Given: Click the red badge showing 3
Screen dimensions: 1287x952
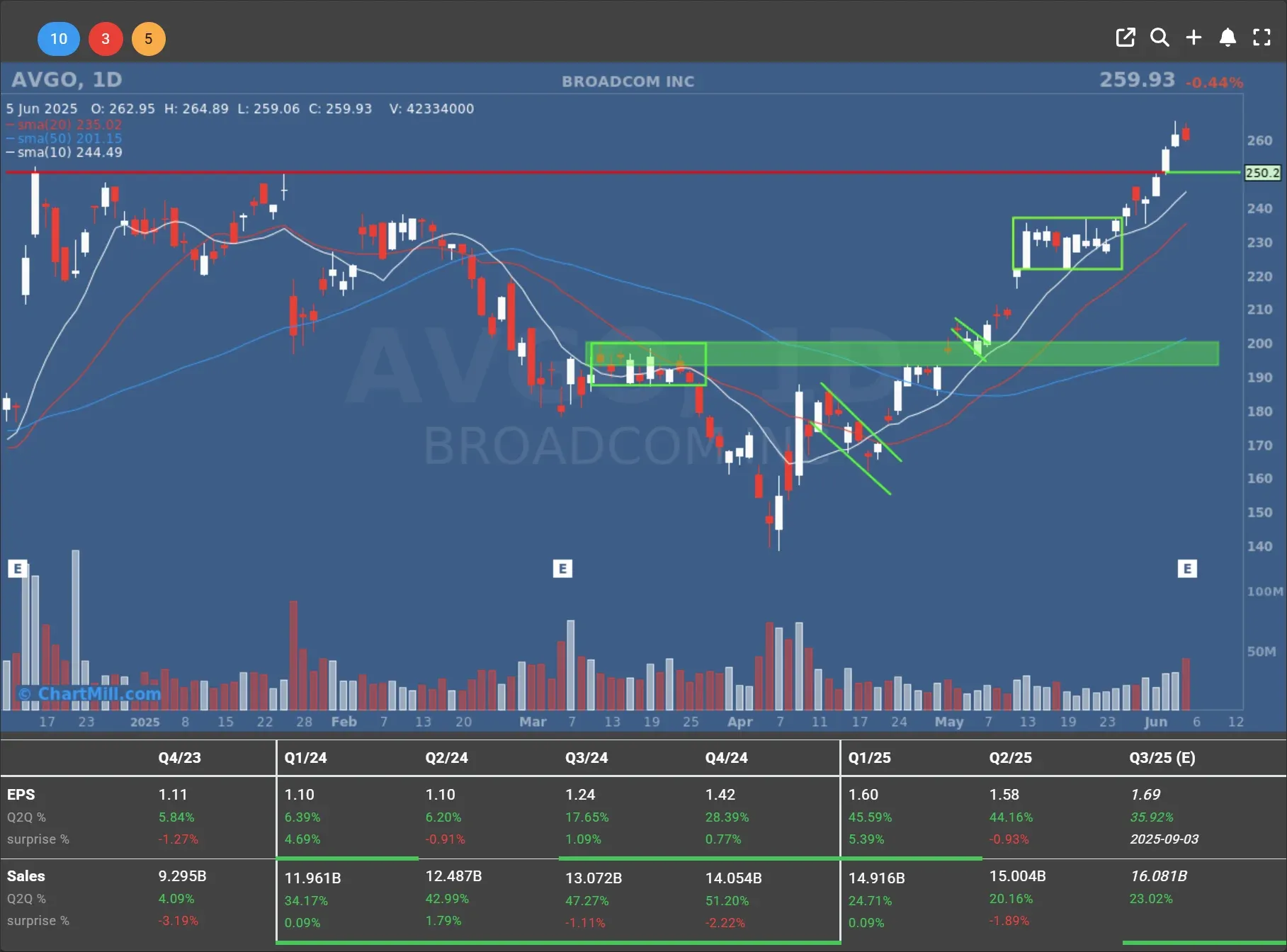Looking at the screenshot, I should click(x=106, y=39).
